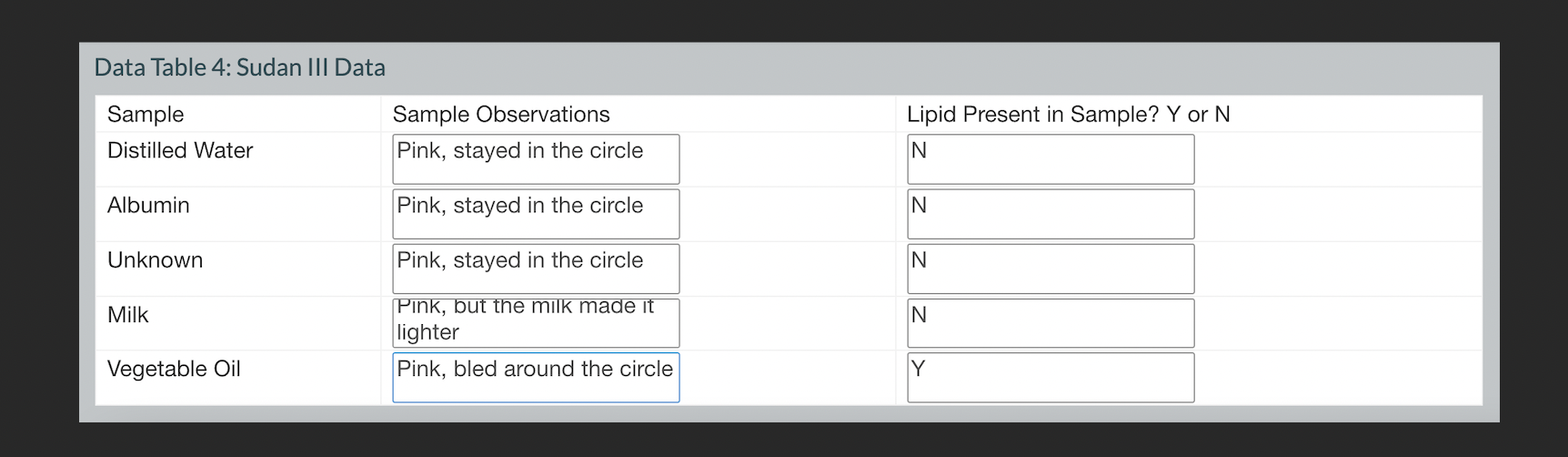Click the Distilled Water observations field

click(x=536, y=159)
